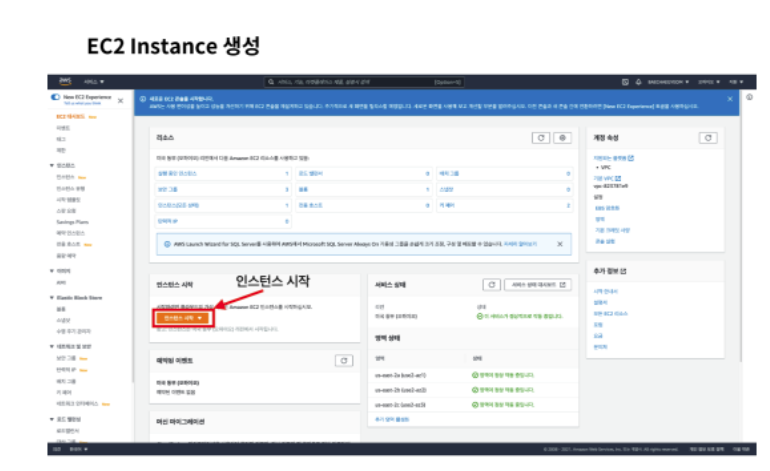The image size is (770, 471).
Task: Open the 기본 VPC external link
Action: pyautogui.click(x=607, y=178)
